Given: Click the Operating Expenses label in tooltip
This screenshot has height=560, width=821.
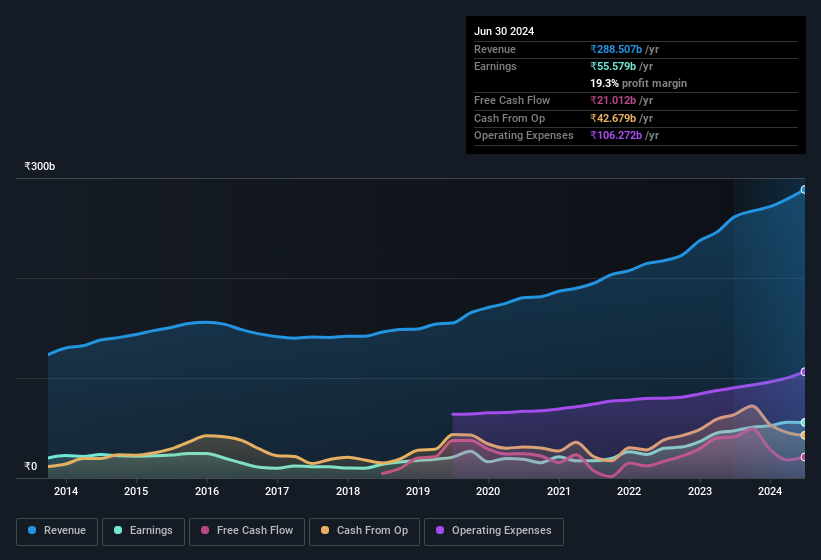Looking at the screenshot, I should [524, 136].
